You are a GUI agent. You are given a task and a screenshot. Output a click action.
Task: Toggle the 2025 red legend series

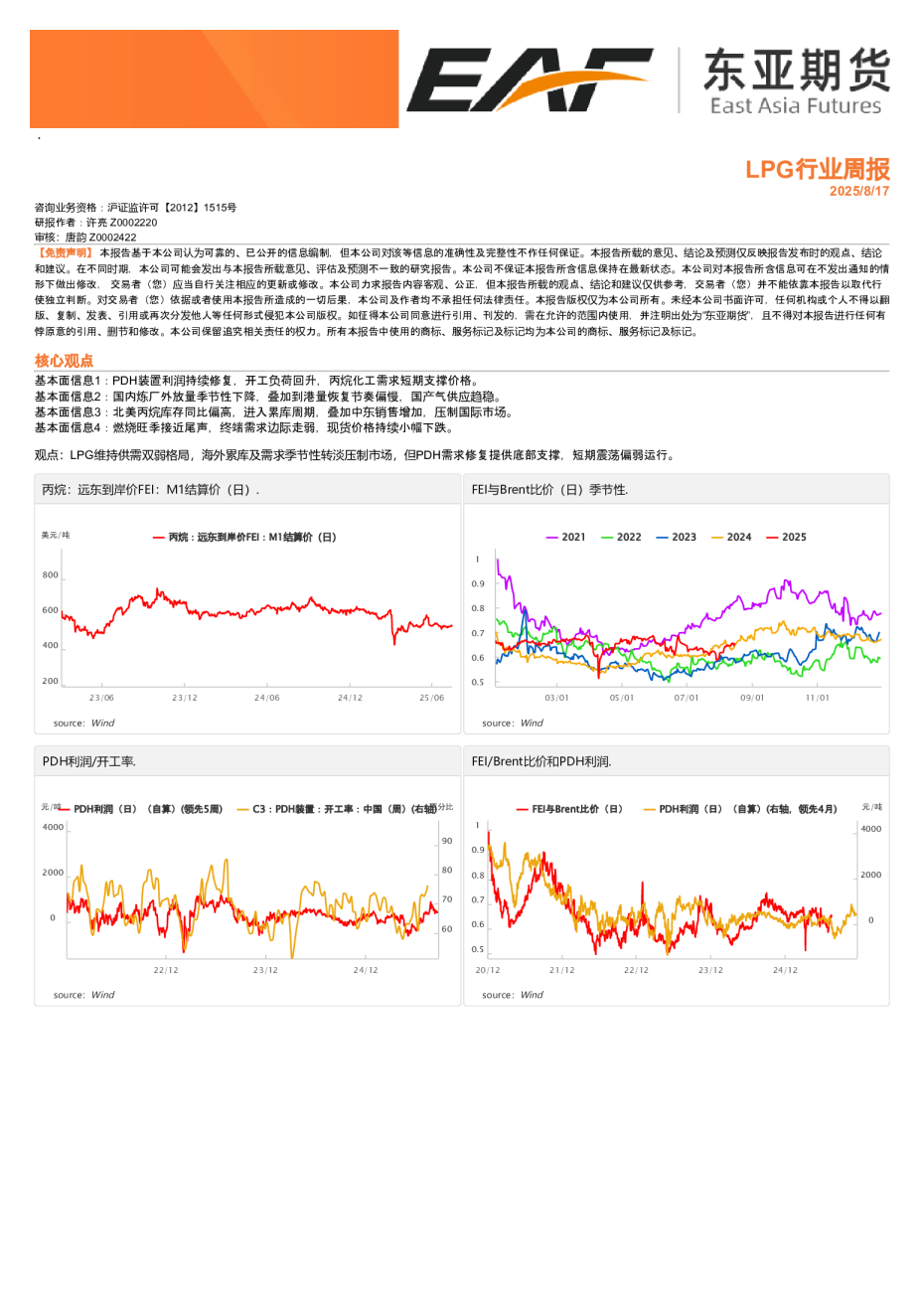pyautogui.click(x=787, y=537)
